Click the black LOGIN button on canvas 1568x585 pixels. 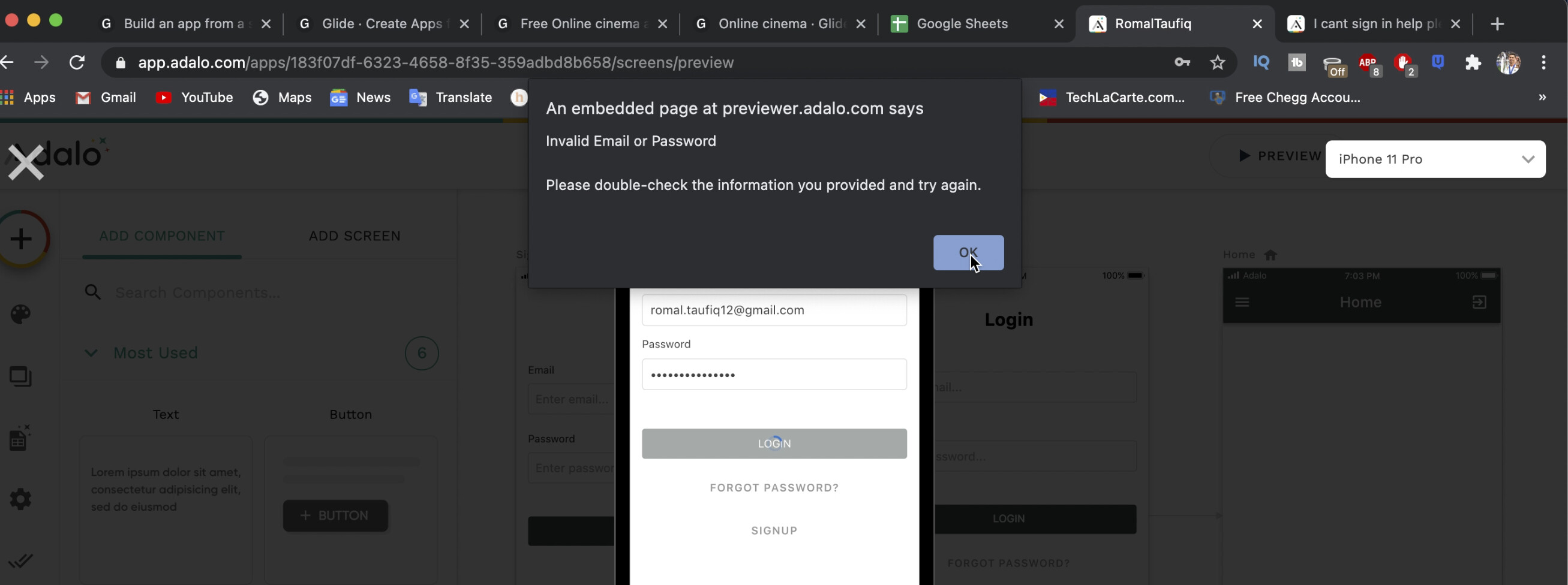click(x=1035, y=518)
